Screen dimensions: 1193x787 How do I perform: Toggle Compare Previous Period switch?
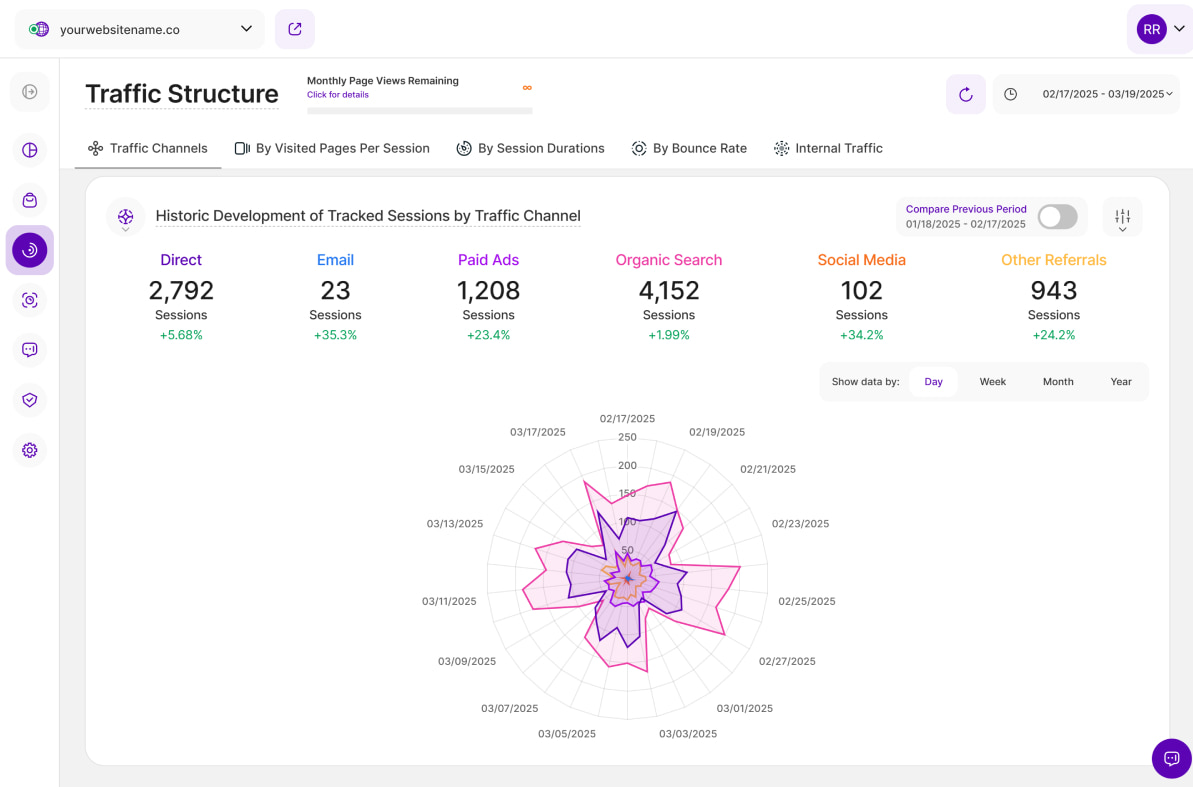pos(1057,217)
